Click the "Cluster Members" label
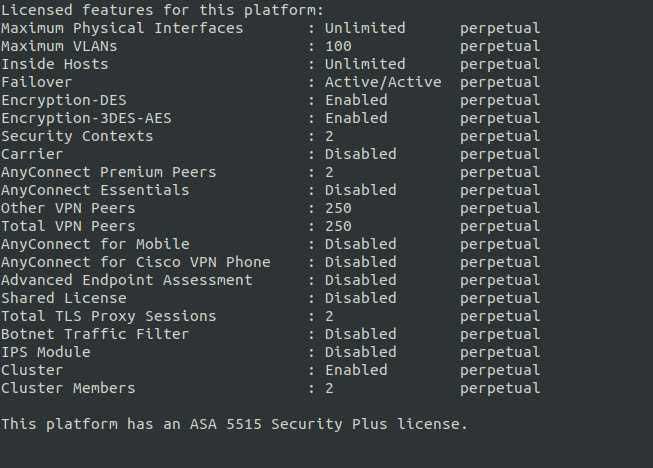The height and width of the screenshot is (468, 653). pyautogui.click(x=68, y=388)
